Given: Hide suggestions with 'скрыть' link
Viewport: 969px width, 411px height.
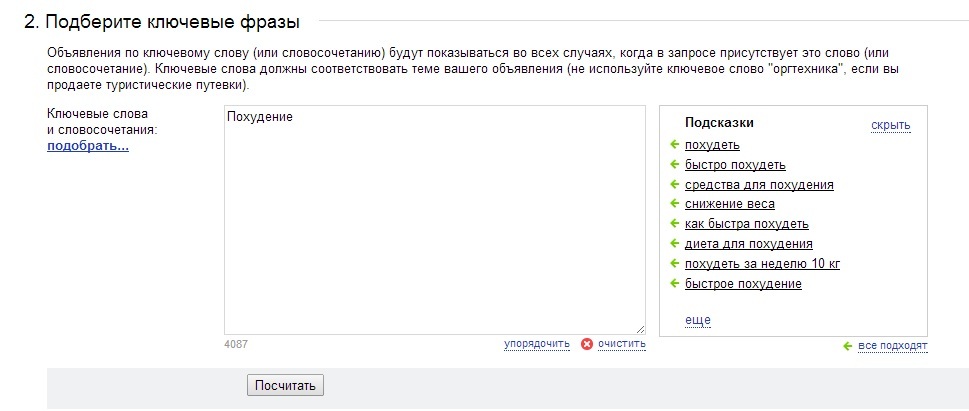Looking at the screenshot, I should point(890,125).
